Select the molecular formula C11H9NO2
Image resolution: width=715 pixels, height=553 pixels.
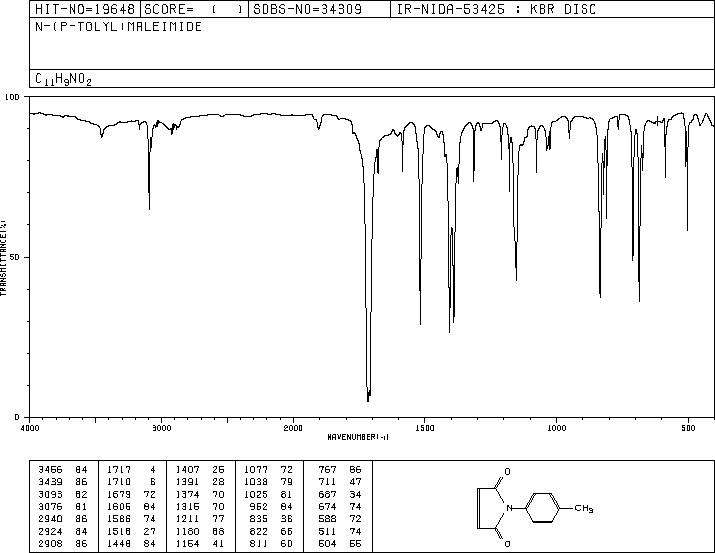coord(63,80)
